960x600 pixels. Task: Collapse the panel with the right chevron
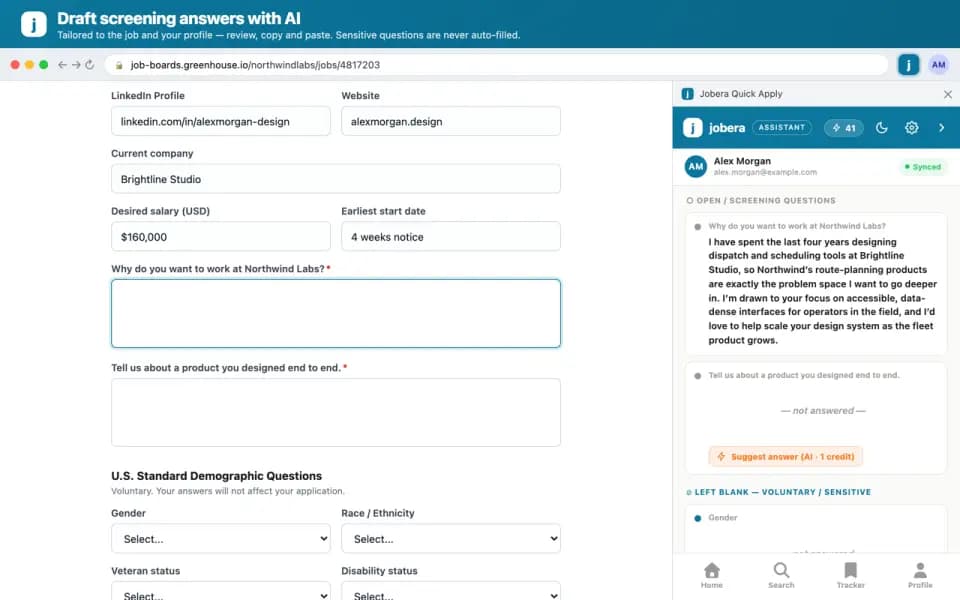click(941, 127)
